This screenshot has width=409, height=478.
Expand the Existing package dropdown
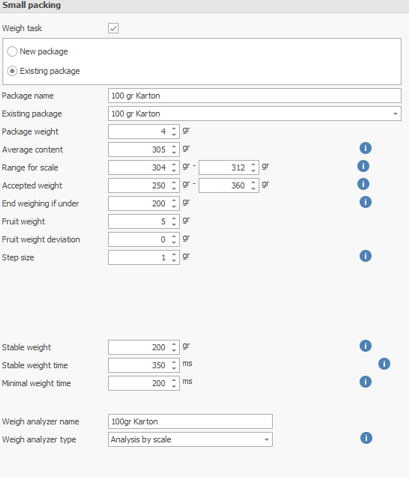coord(395,114)
